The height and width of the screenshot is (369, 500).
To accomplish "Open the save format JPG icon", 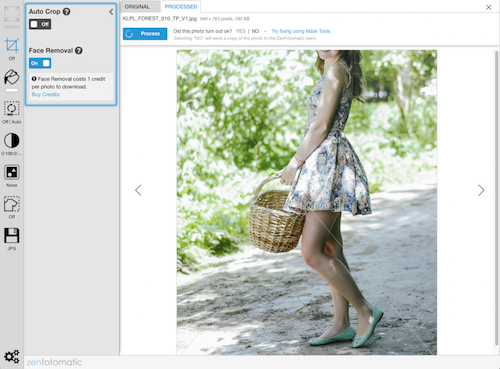I will (x=12, y=236).
